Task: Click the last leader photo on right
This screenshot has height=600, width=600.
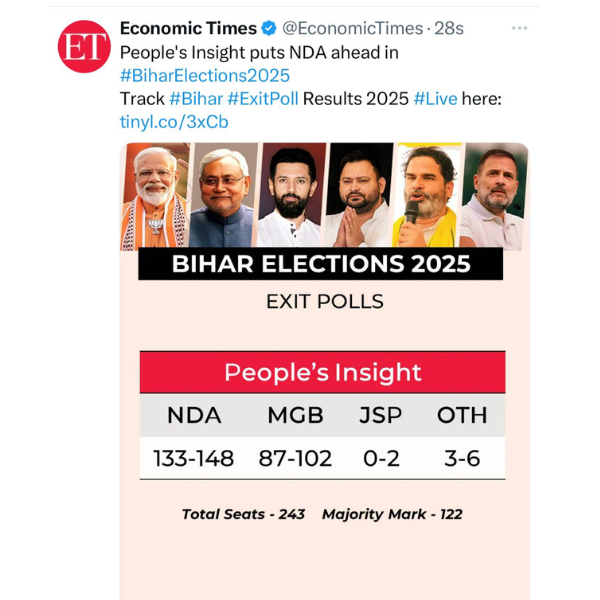Action: click(492, 197)
